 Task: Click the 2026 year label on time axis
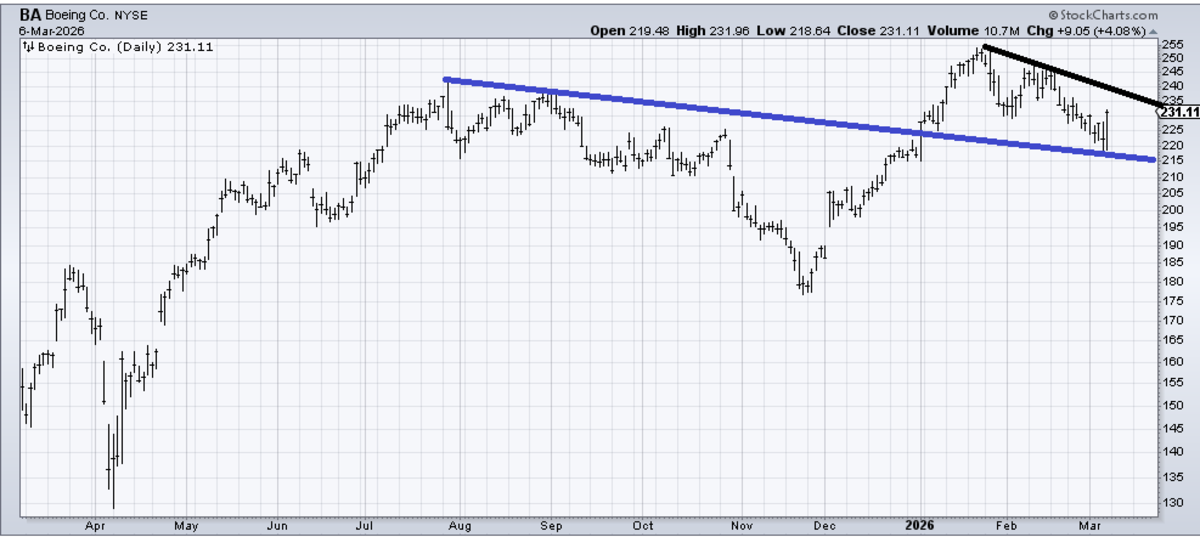(919, 525)
